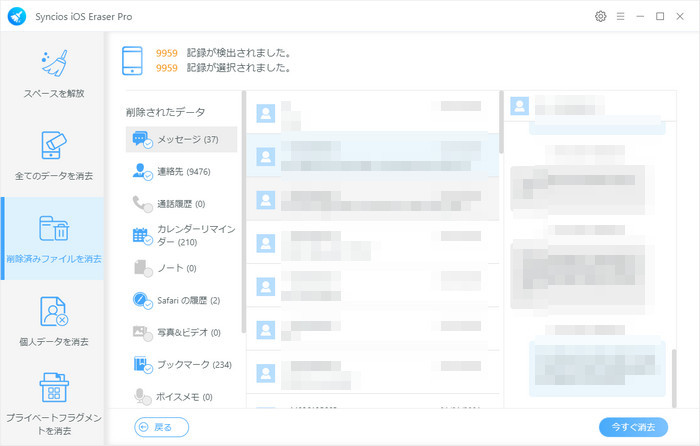
Task: Click the conversation pane scrollbar
Action: click(674, 378)
